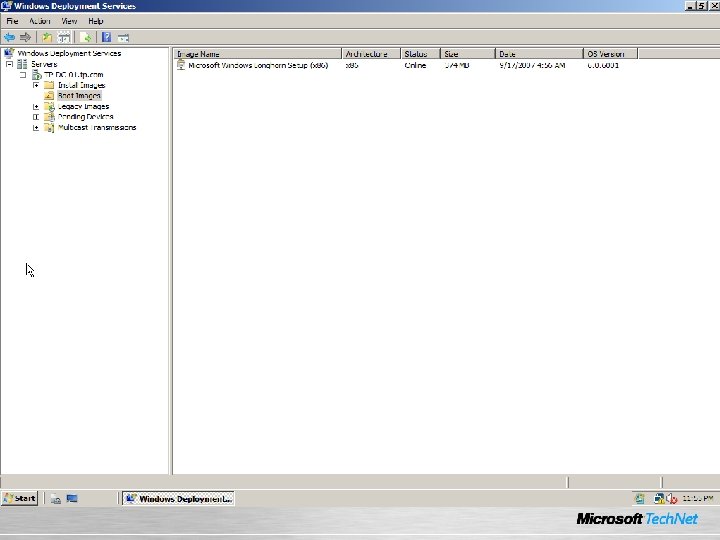
Task: Click the blue Back arrow in toolbar
Action: pyautogui.click(x=9, y=37)
